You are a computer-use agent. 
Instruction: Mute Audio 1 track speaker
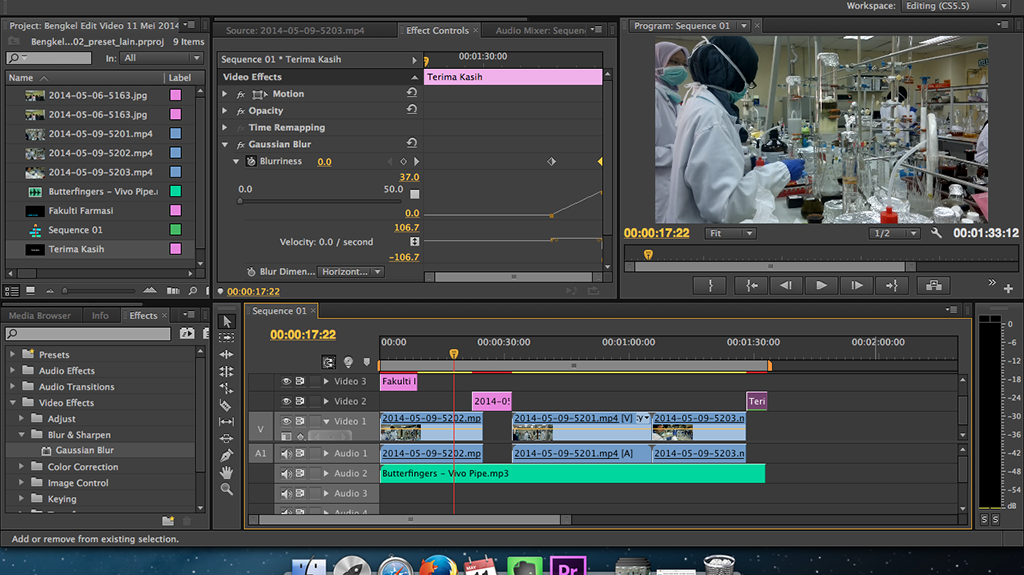point(286,453)
